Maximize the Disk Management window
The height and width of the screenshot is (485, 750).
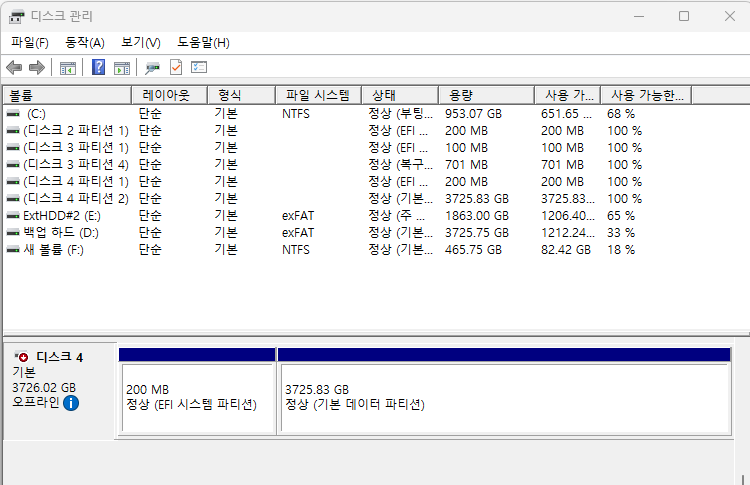click(684, 16)
